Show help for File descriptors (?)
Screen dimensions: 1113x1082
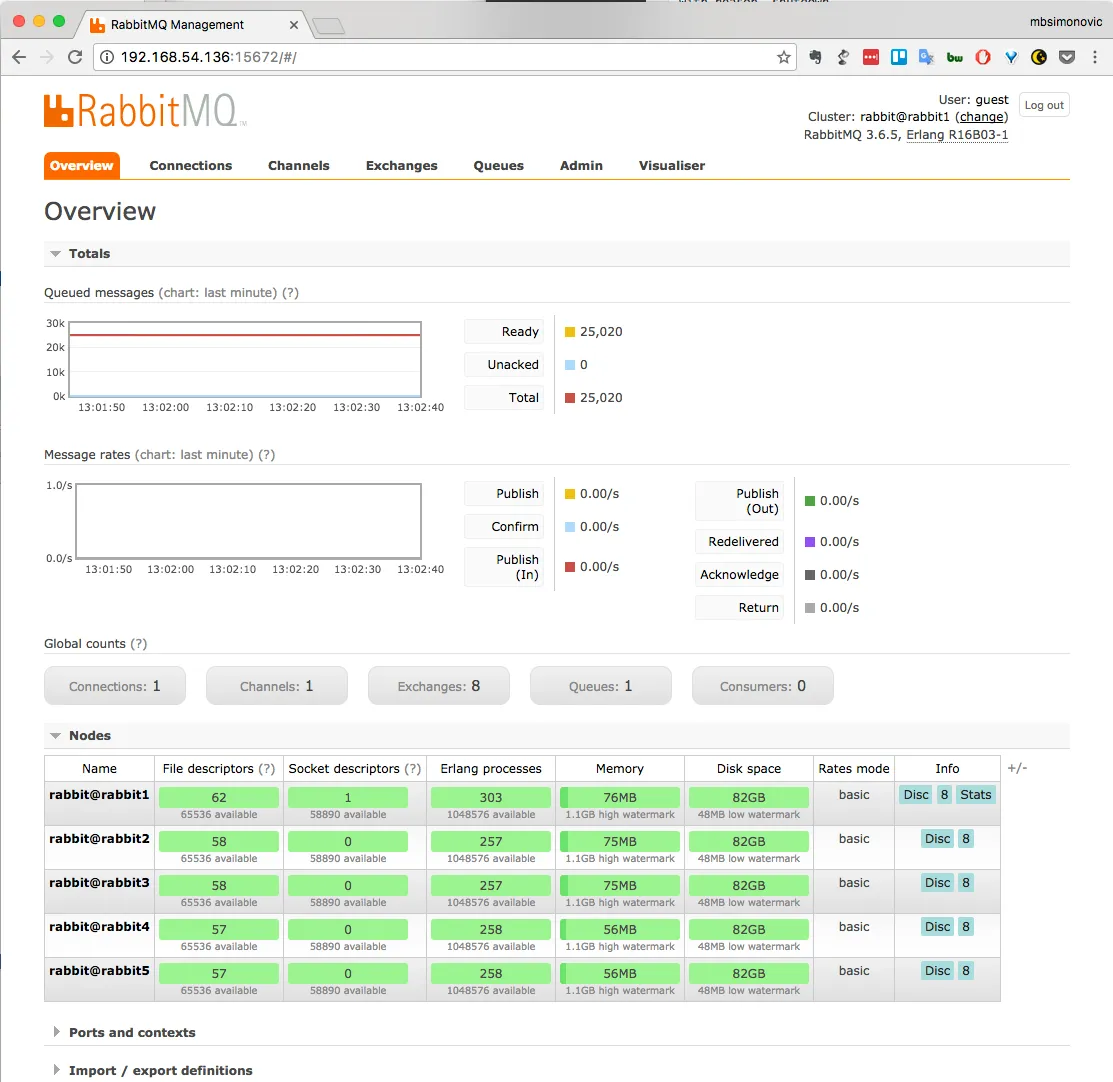pos(266,769)
